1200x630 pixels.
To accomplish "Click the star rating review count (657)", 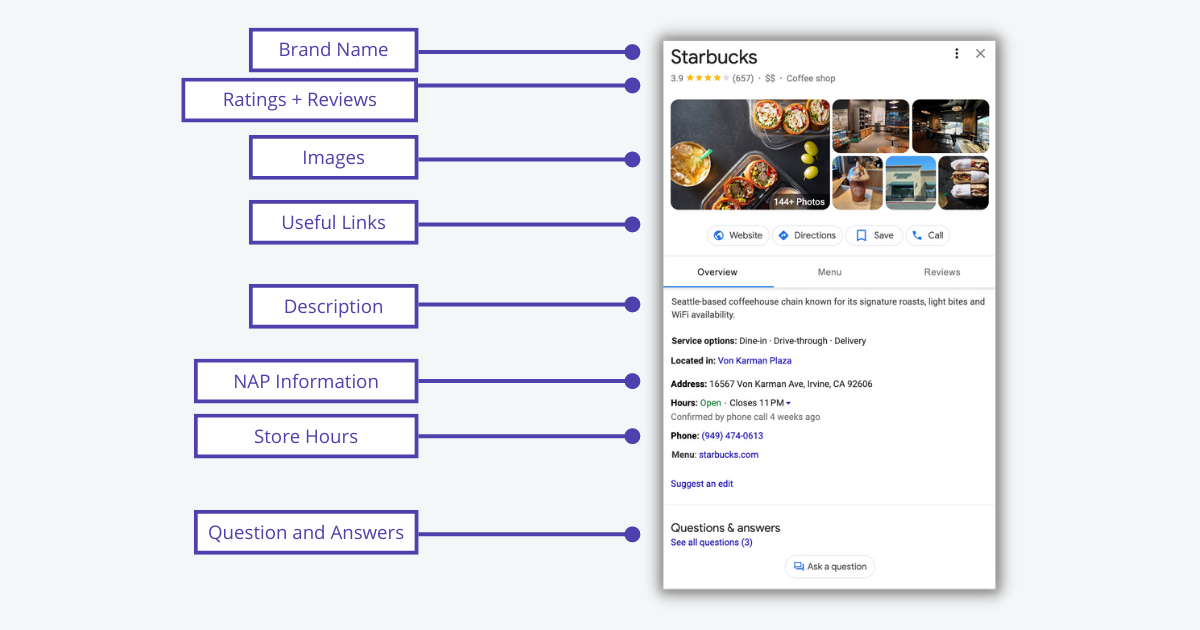I will [743, 79].
